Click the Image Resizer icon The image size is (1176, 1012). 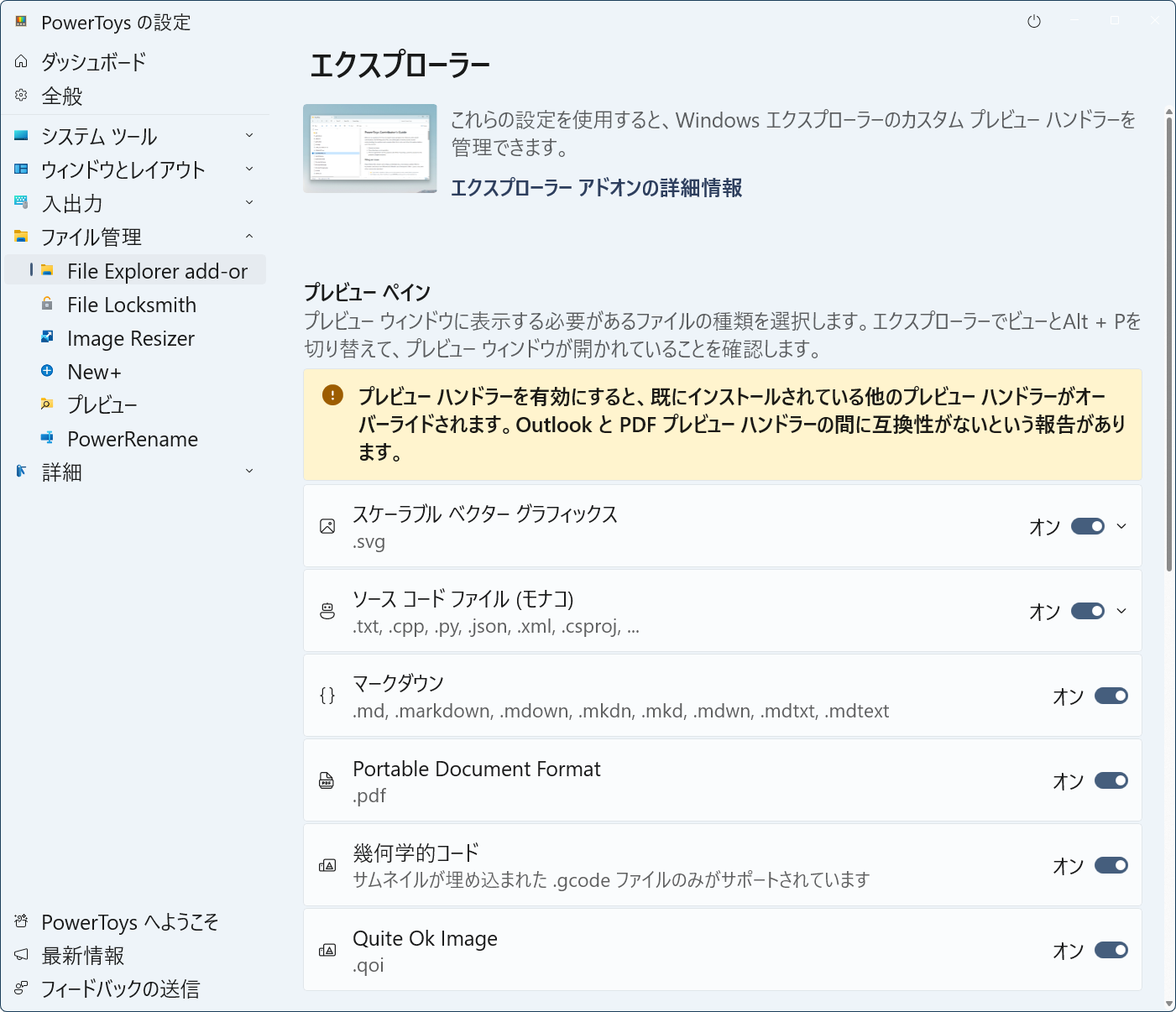(x=47, y=337)
